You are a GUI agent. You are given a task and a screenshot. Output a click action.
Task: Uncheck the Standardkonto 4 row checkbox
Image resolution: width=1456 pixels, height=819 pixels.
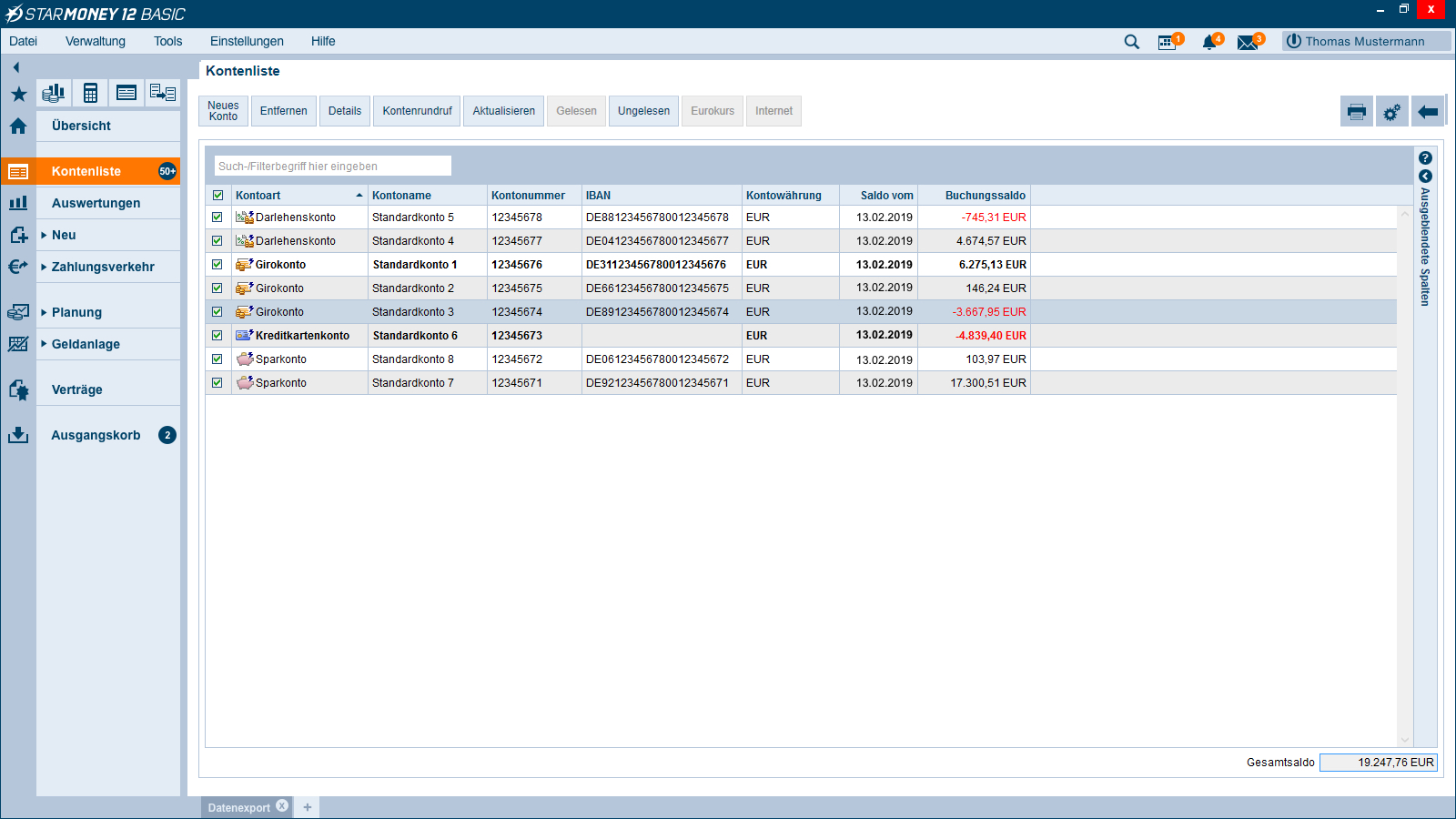pyautogui.click(x=217, y=241)
